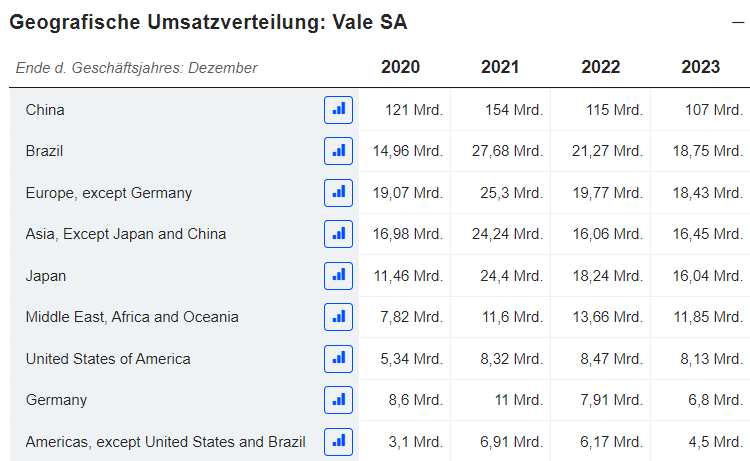Open chart for Americas, except United States and Brazil
The width and height of the screenshot is (750, 461).
tap(338, 441)
